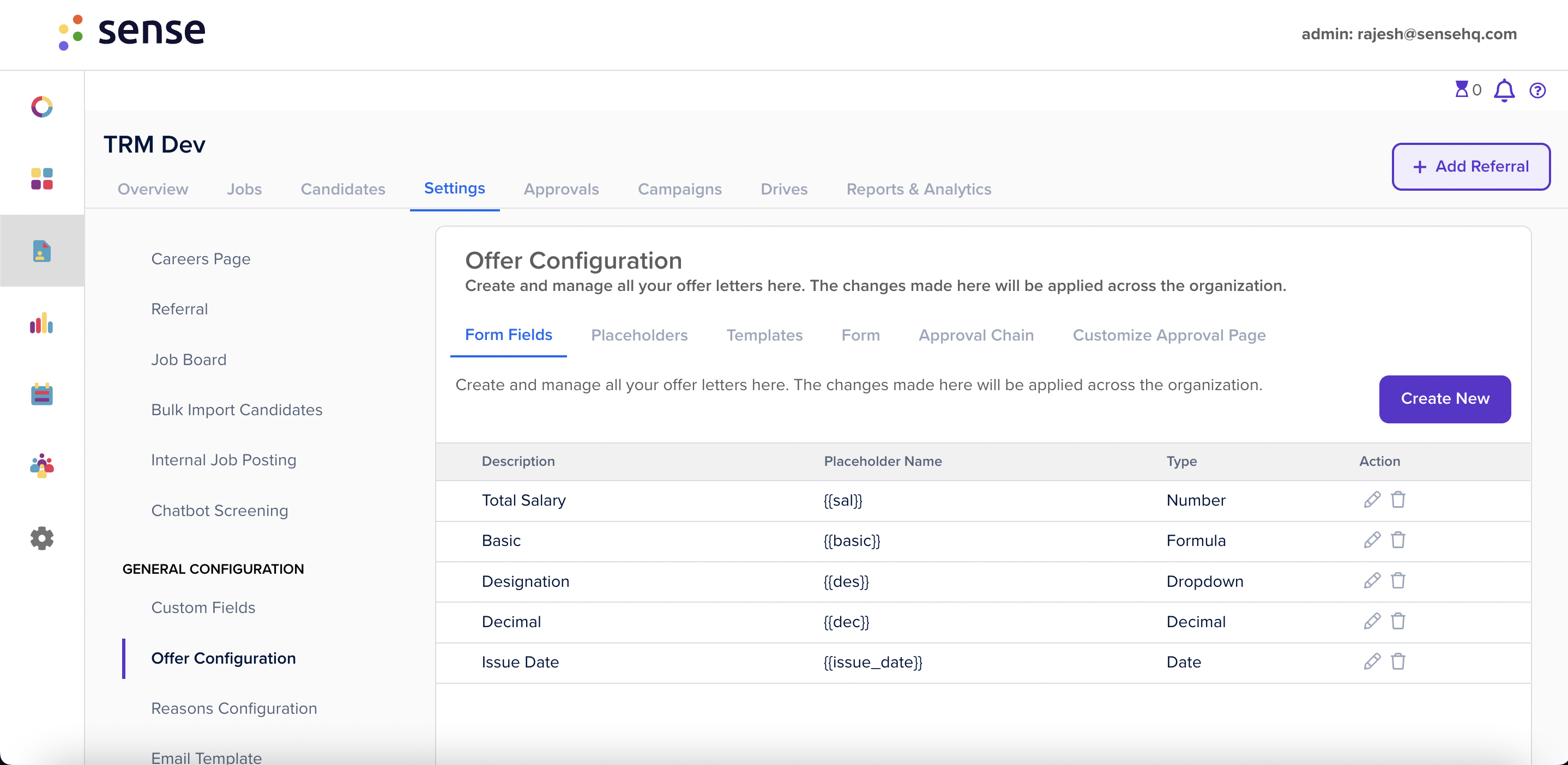The height and width of the screenshot is (765, 1568).
Task: Open Custom Fields configuration
Action: 203,608
